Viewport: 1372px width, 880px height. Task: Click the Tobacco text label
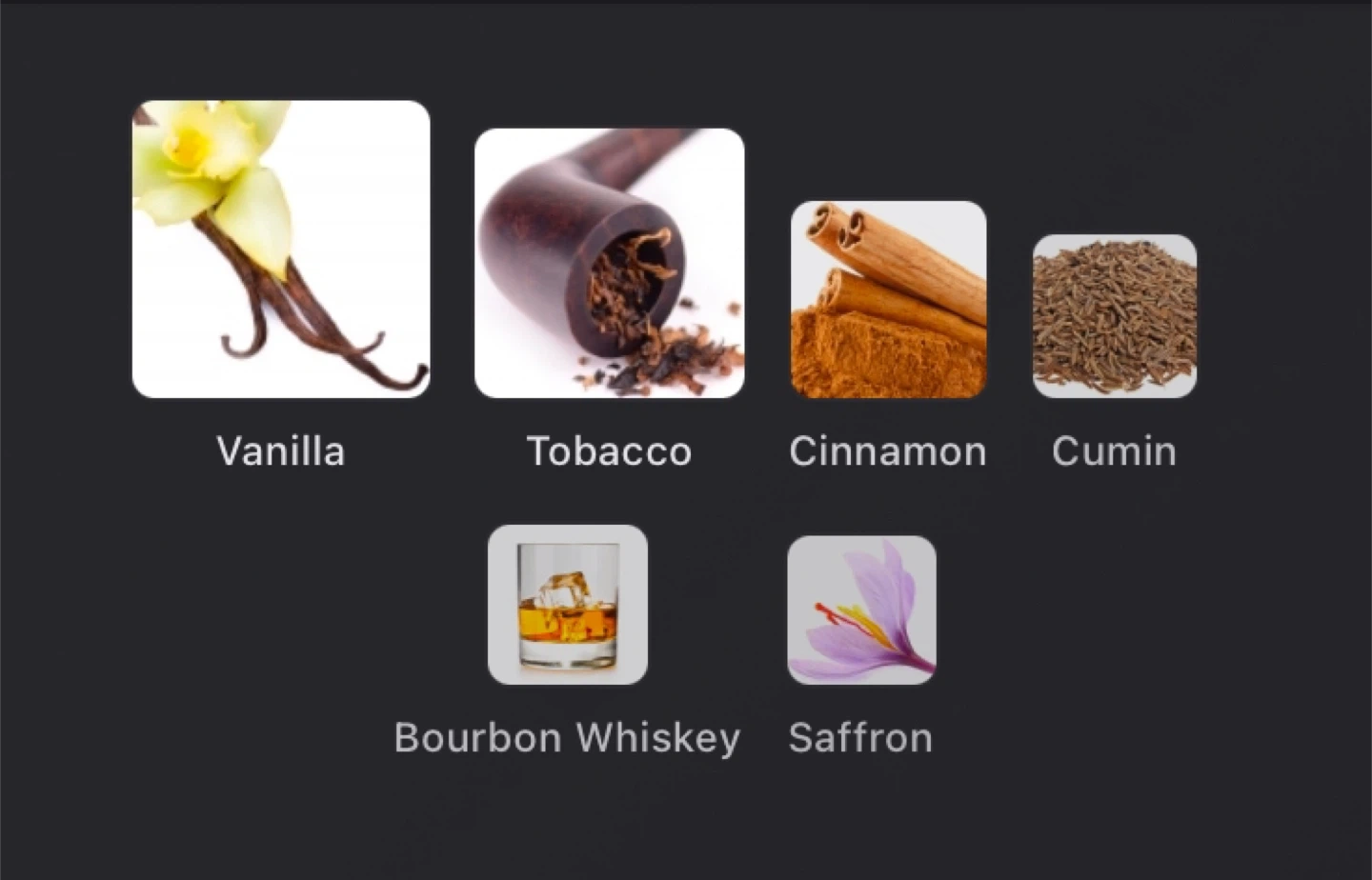click(610, 451)
